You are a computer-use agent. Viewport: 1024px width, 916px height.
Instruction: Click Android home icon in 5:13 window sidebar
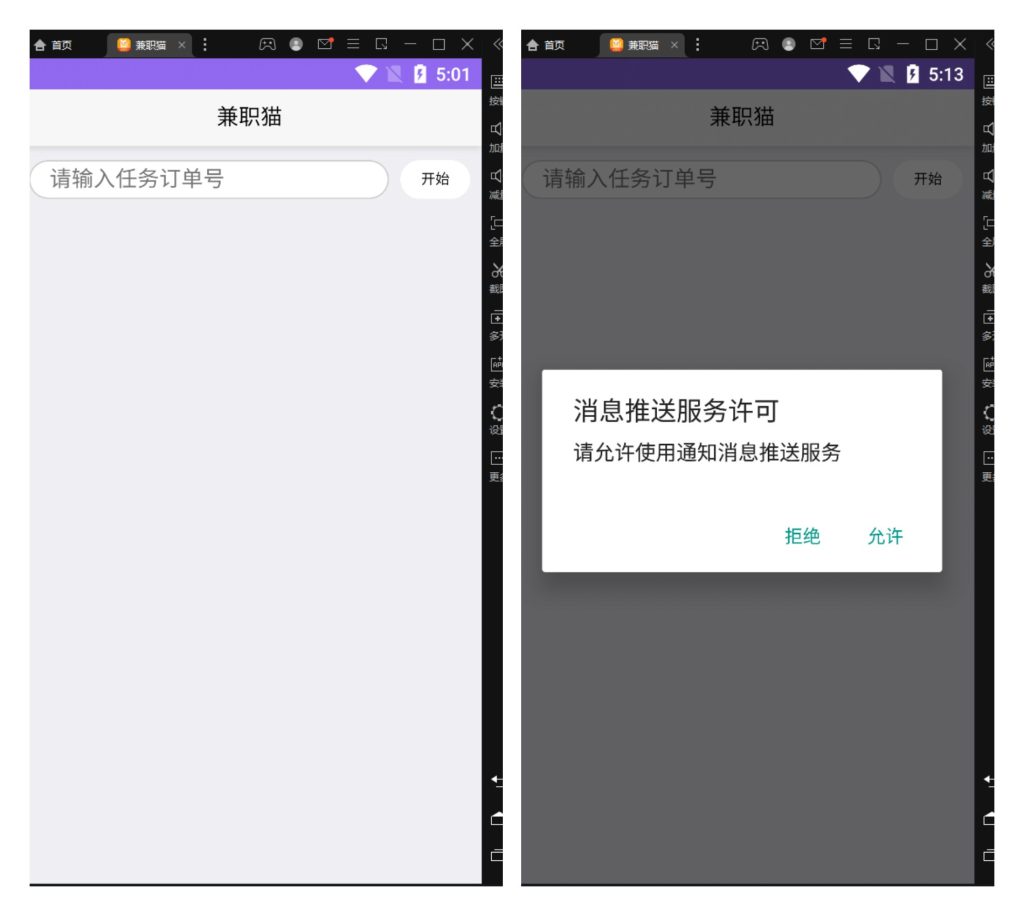989,818
